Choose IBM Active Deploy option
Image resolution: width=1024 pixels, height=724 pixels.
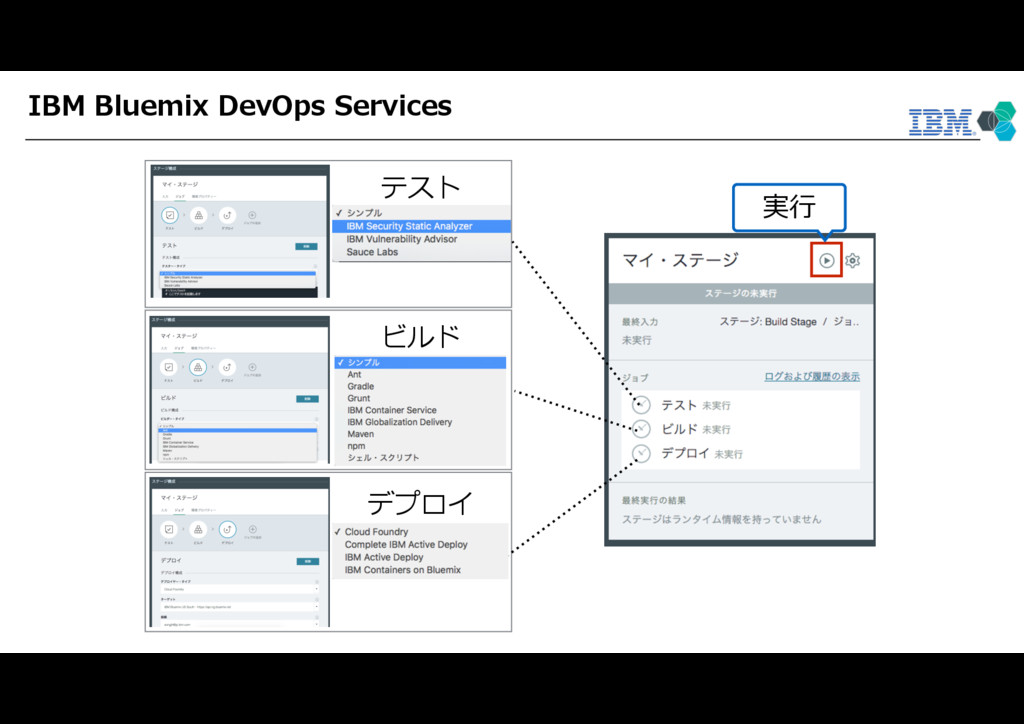[421, 557]
